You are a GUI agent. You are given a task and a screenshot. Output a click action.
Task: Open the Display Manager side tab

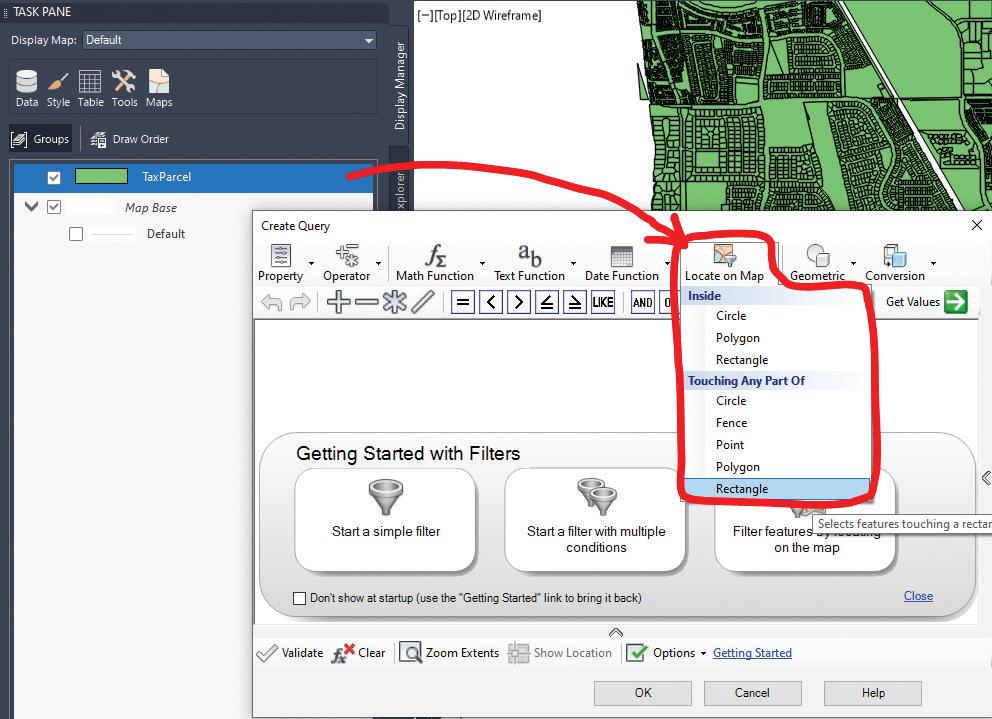399,85
